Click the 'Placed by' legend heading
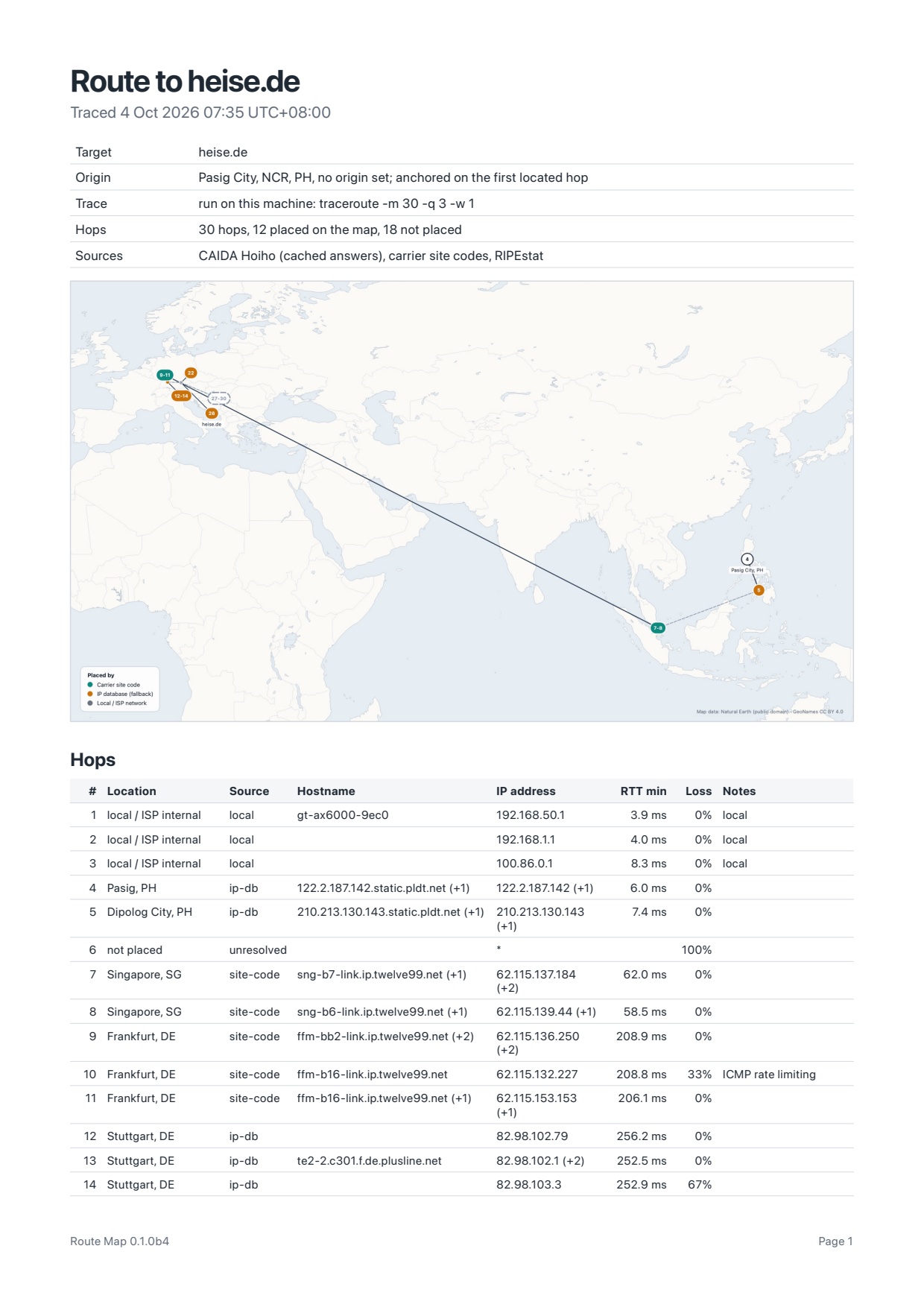Image resolution: width=924 pixels, height=1307 pixels. click(101, 675)
